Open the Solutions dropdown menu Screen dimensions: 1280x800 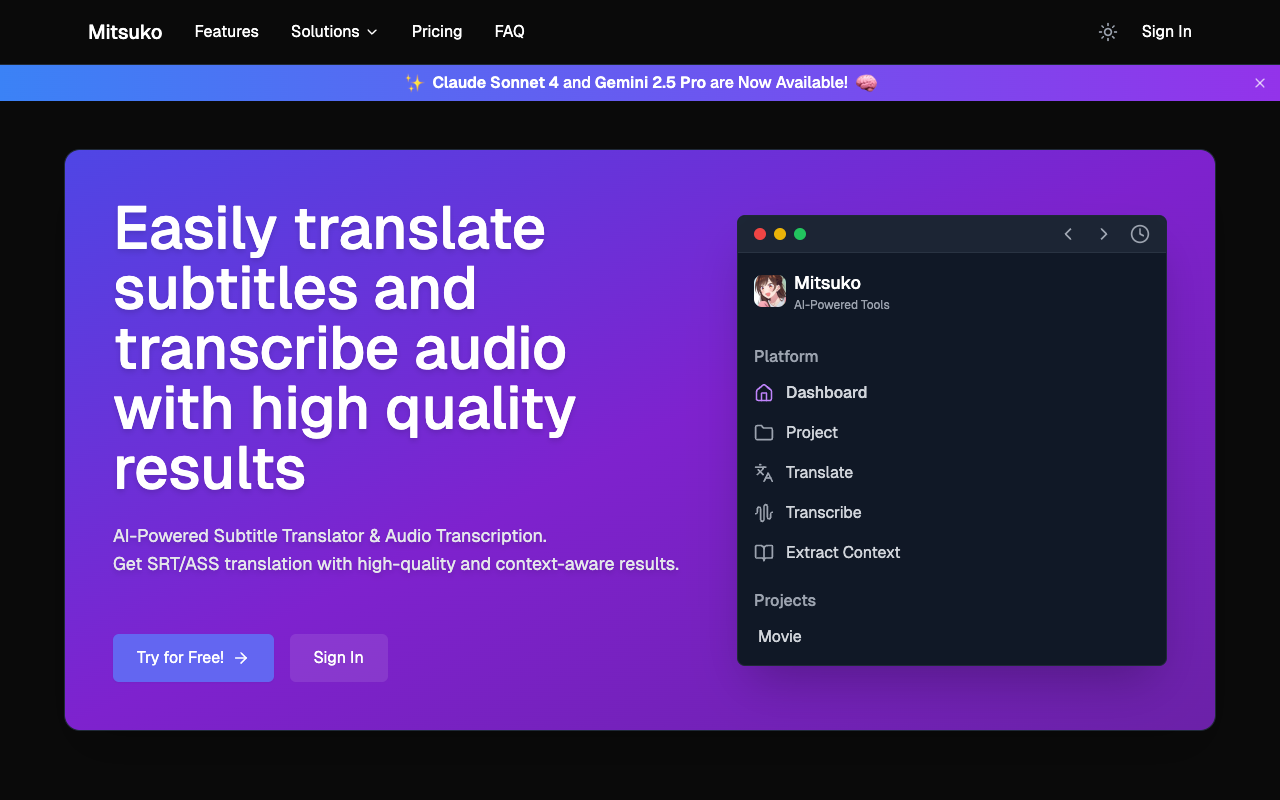[334, 32]
